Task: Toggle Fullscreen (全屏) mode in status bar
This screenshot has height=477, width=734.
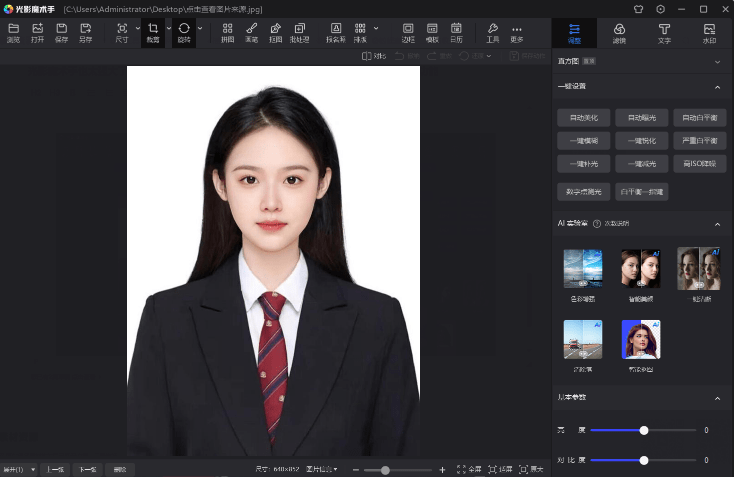Action: tap(469, 469)
